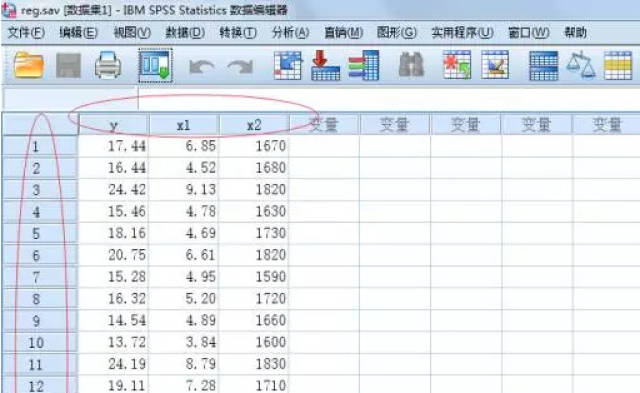Screen dimensions: 640x393
Task: Click the cell with value 15.28
Action: pyautogui.click(x=113, y=277)
